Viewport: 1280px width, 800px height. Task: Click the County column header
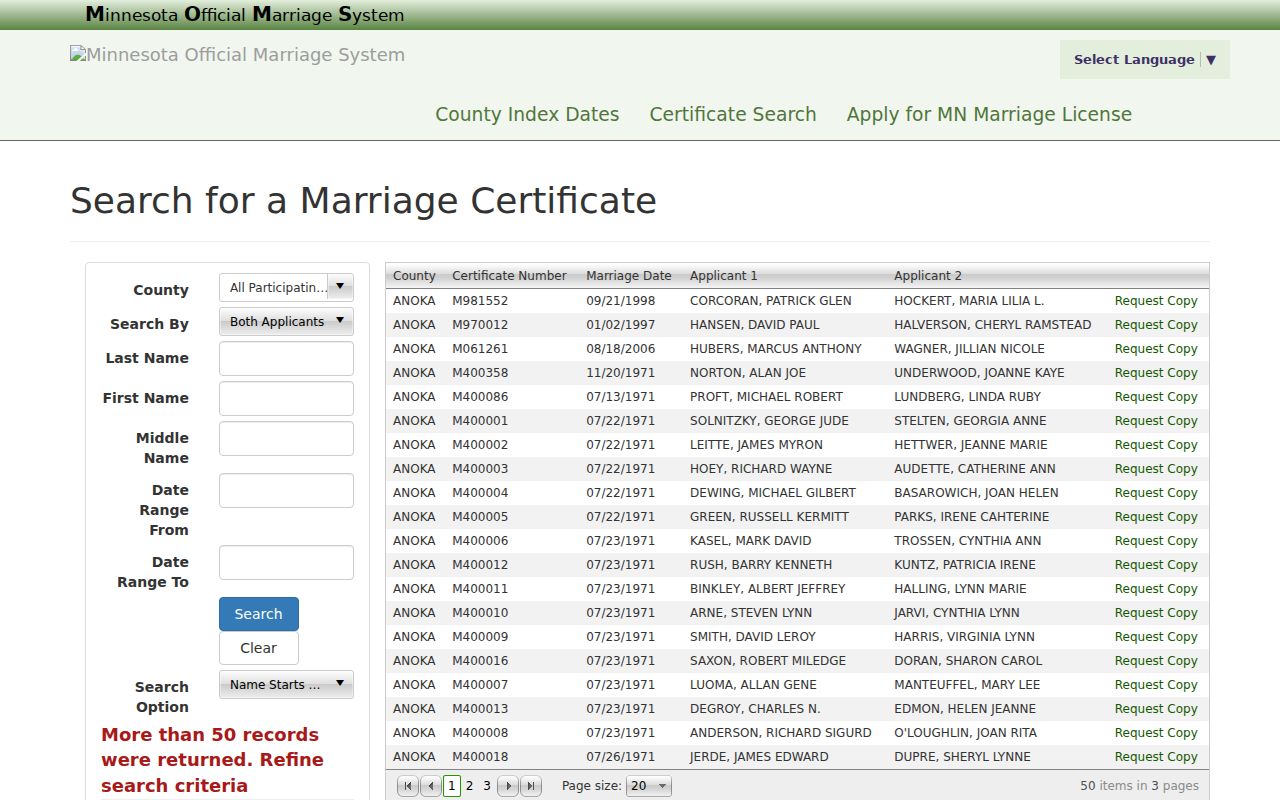[x=414, y=276]
